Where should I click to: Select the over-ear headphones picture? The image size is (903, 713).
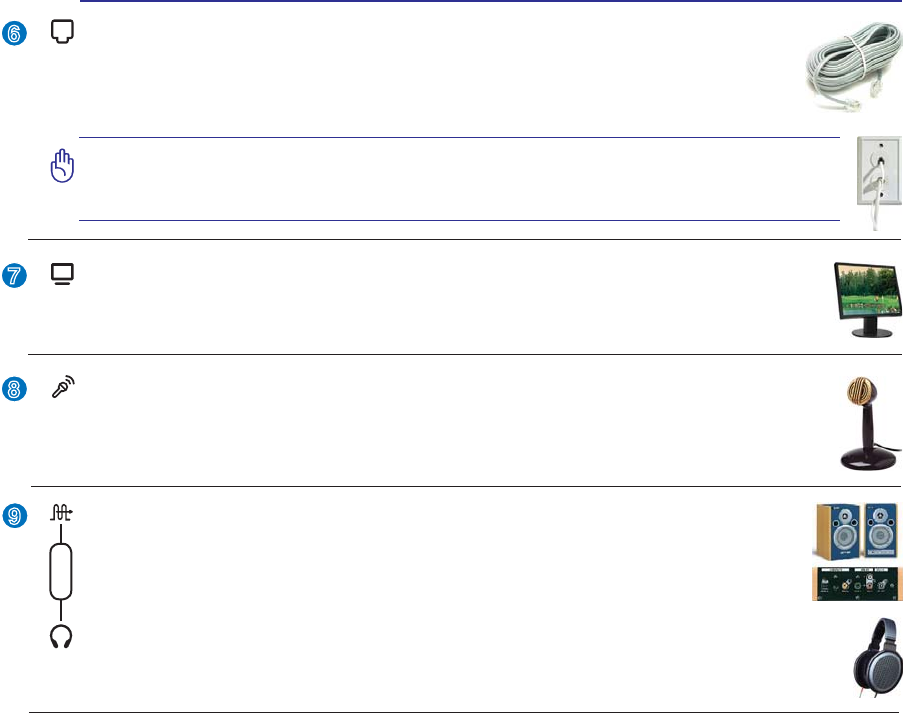tap(878, 658)
